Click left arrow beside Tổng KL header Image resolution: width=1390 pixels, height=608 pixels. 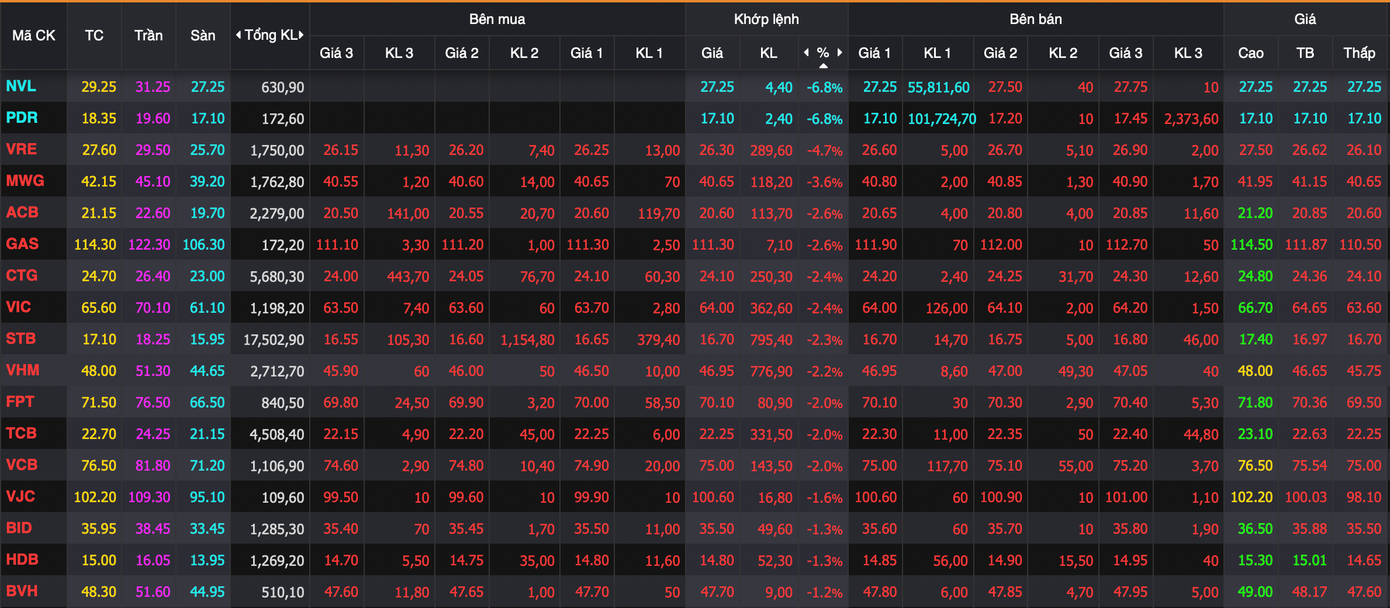[238, 35]
